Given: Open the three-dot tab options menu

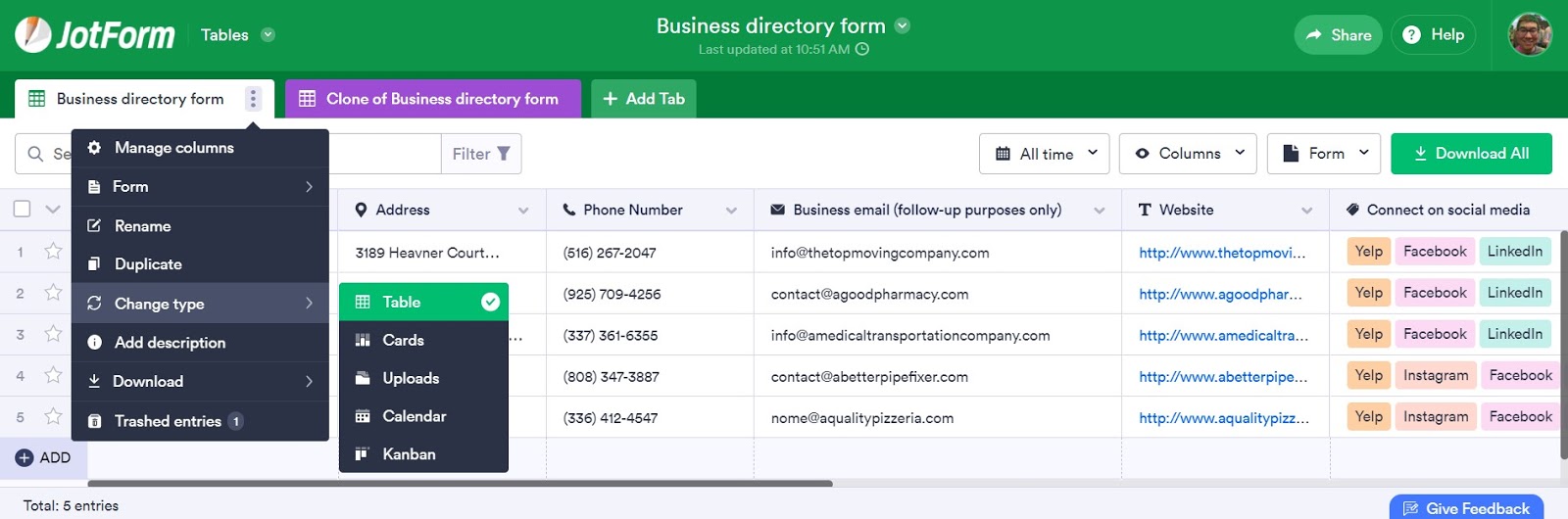Looking at the screenshot, I should (253, 99).
